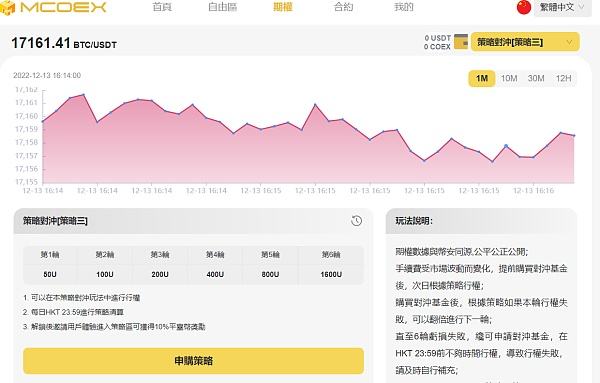Click the 17161.41 BTC/USDT price
This screenshot has width=600, height=383.
[x=64, y=43]
